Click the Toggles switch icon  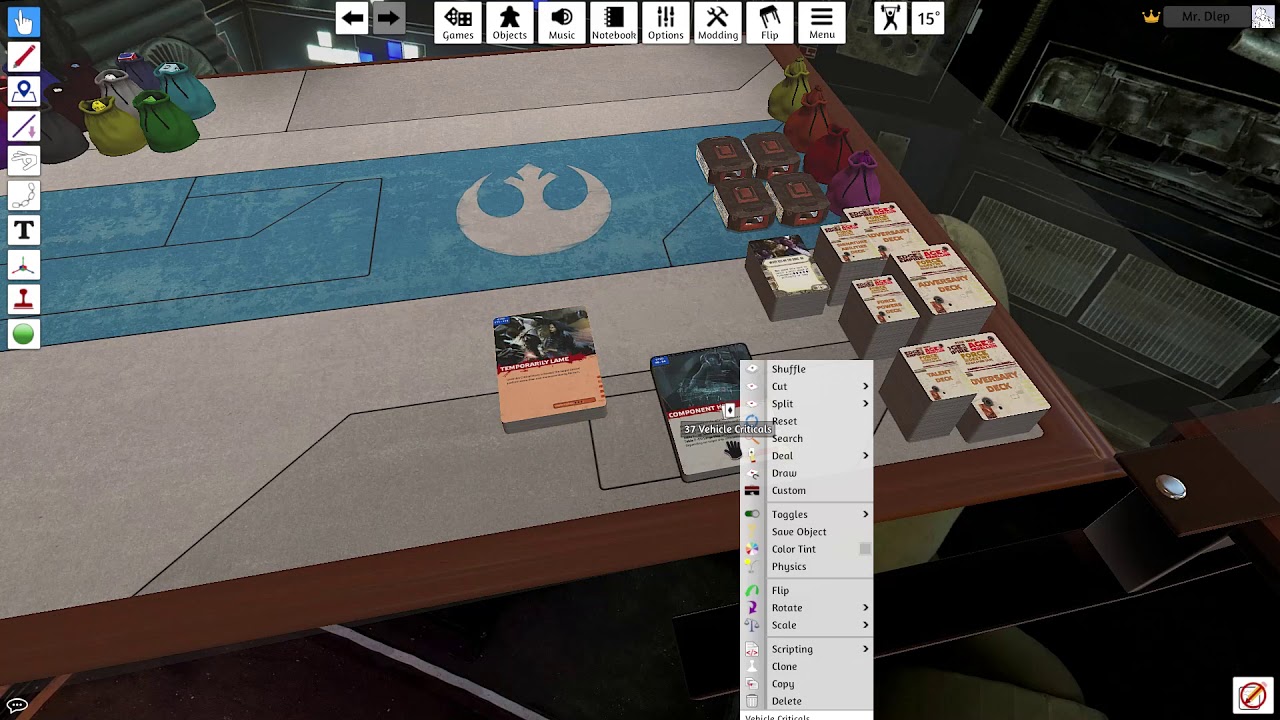tap(752, 514)
